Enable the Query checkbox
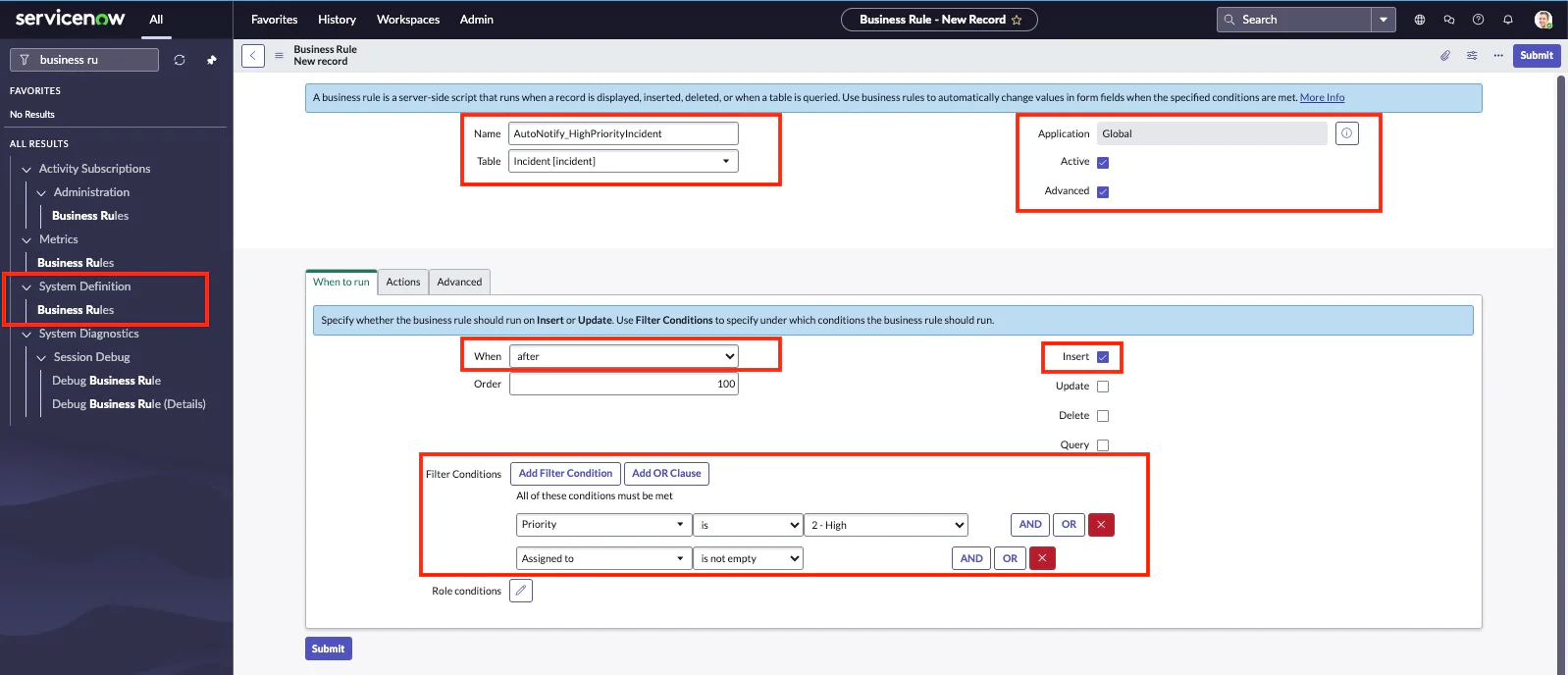 (x=1103, y=445)
